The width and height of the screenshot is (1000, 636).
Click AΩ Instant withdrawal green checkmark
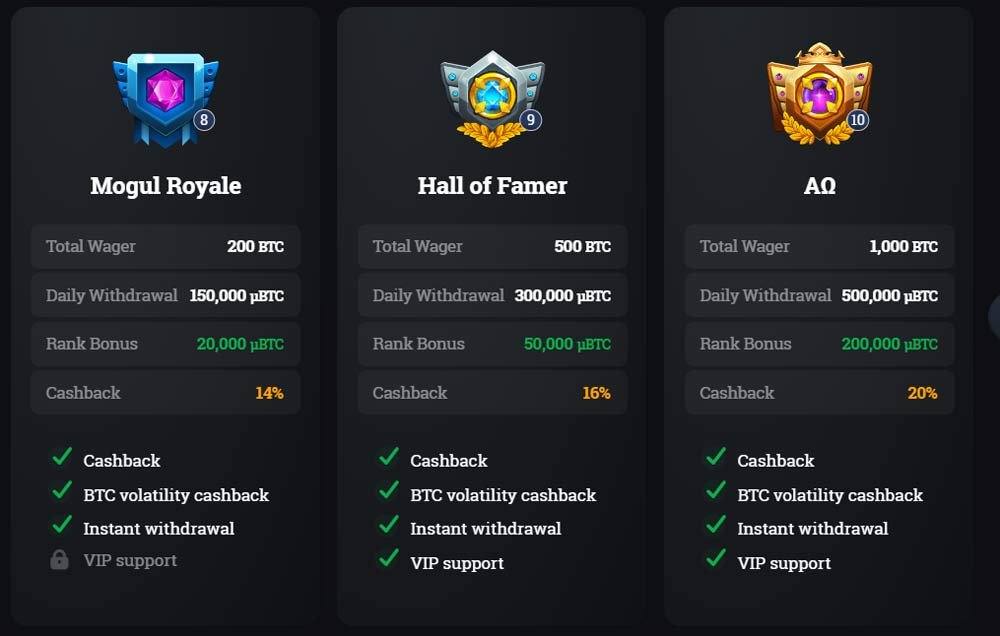(x=716, y=524)
